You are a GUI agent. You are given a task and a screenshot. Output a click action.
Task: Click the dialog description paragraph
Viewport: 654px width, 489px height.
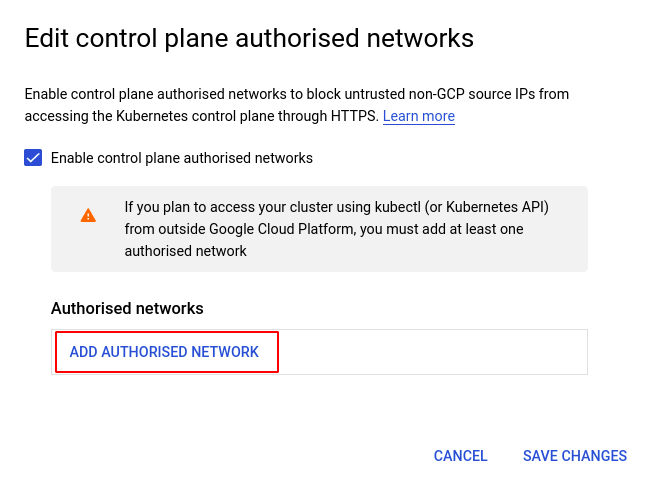pyautogui.click(x=296, y=105)
